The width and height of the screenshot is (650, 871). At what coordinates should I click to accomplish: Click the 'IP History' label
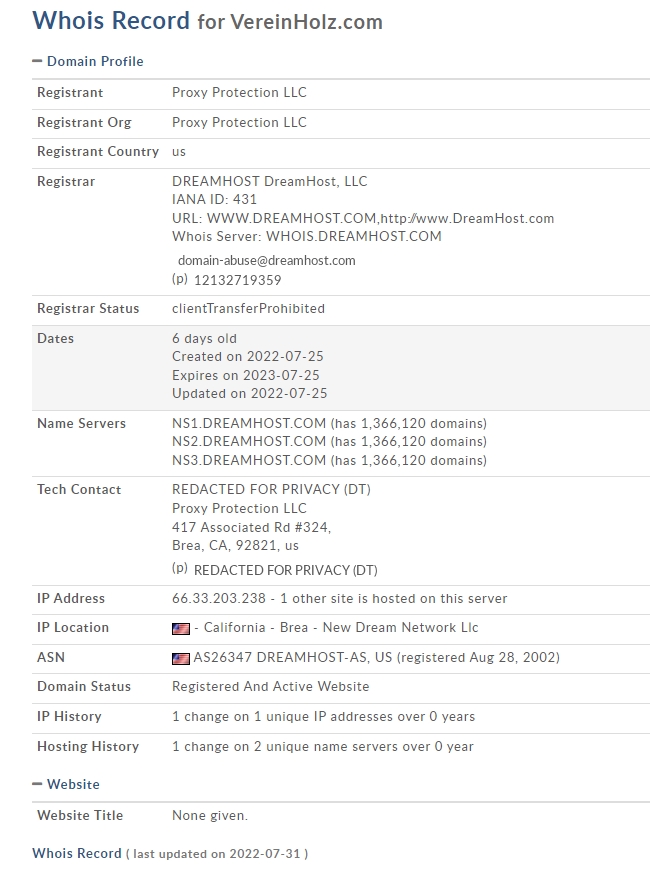[69, 717]
